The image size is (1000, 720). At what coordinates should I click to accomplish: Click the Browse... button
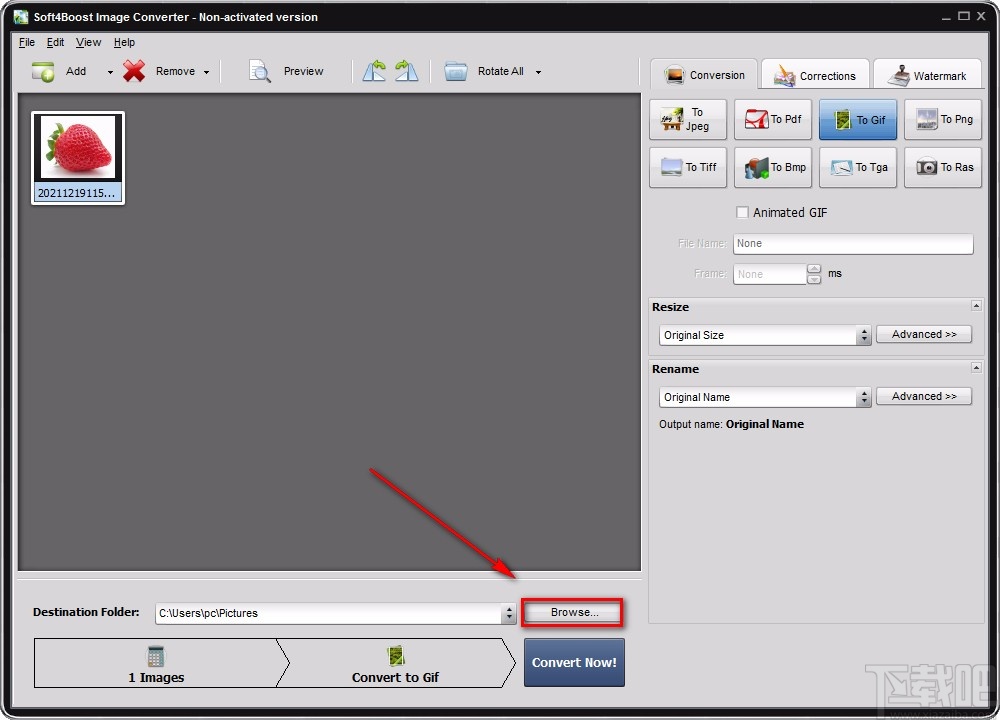(573, 612)
